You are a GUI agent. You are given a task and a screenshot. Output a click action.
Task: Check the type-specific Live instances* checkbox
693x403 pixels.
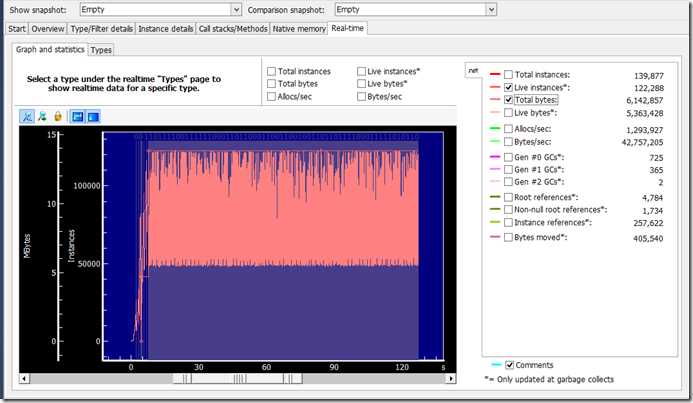(361, 71)
